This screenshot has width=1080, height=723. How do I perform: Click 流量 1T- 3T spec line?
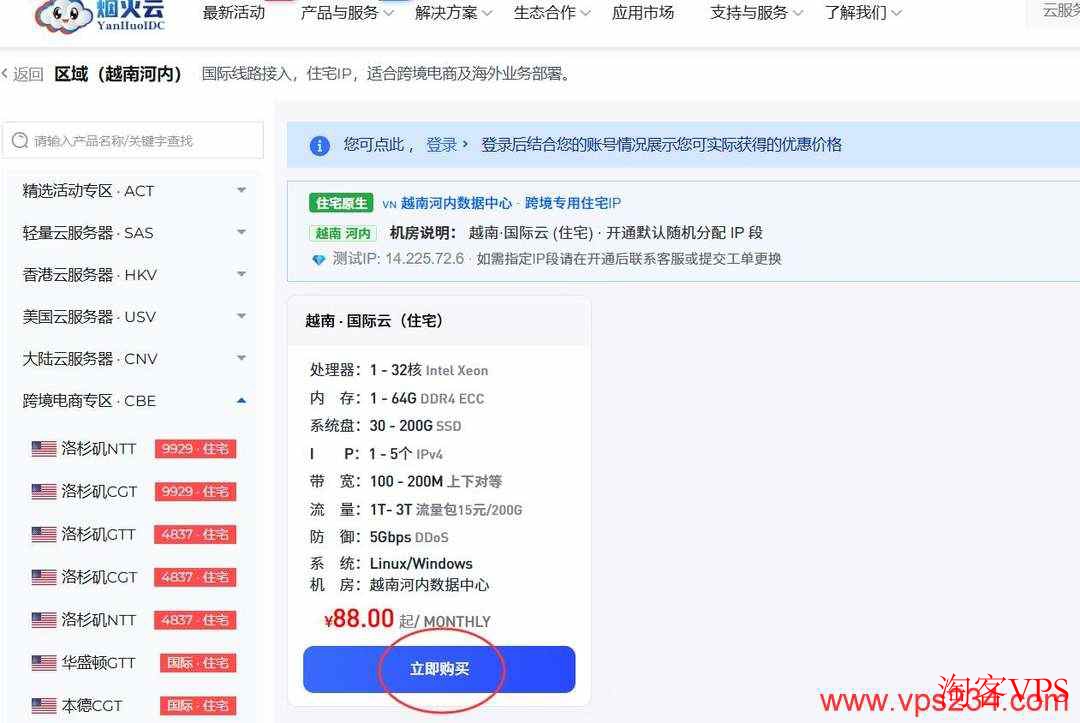(x=416, y=510)
